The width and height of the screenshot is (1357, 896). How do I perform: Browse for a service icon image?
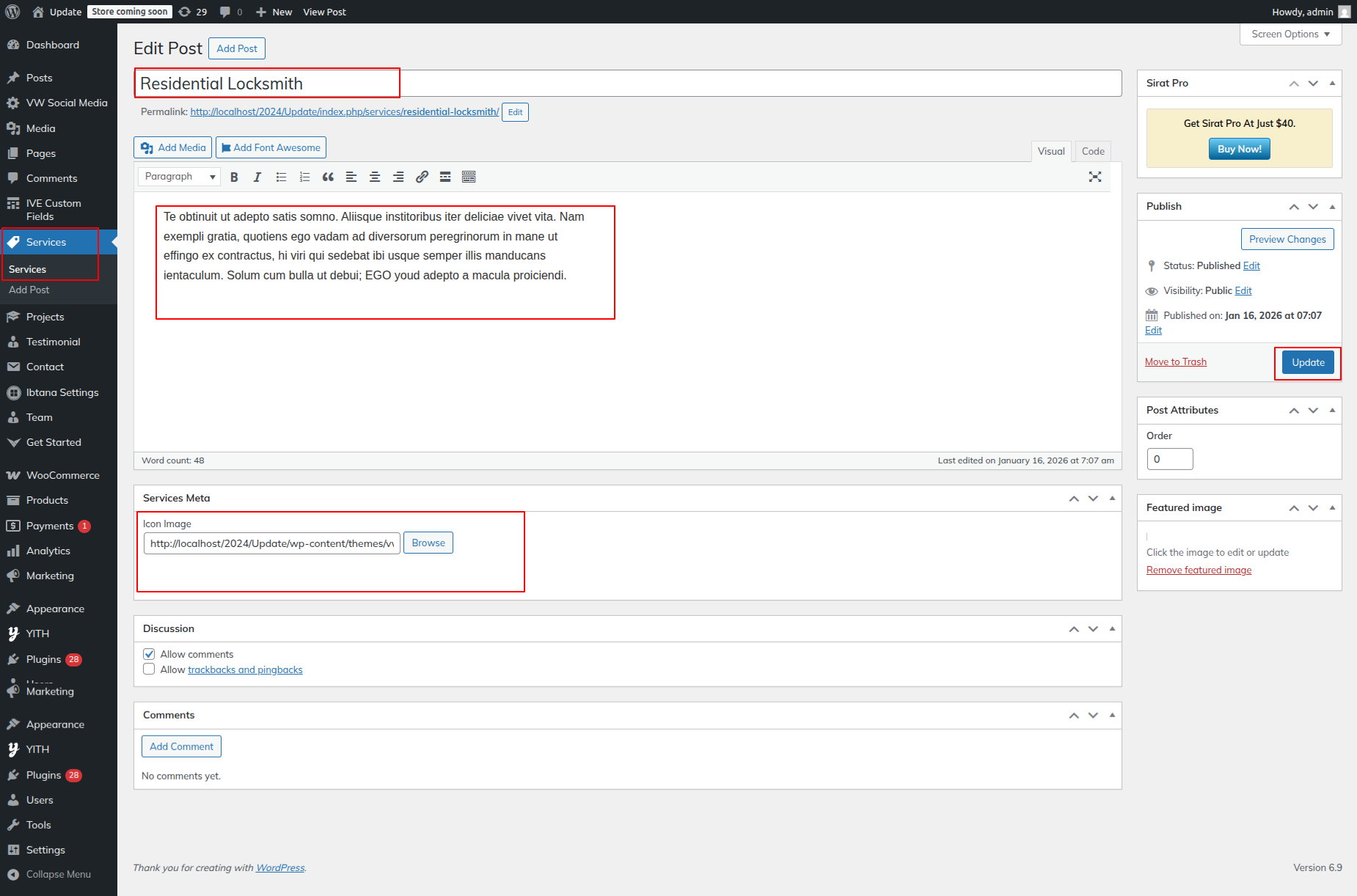click(x=428, y=543)
